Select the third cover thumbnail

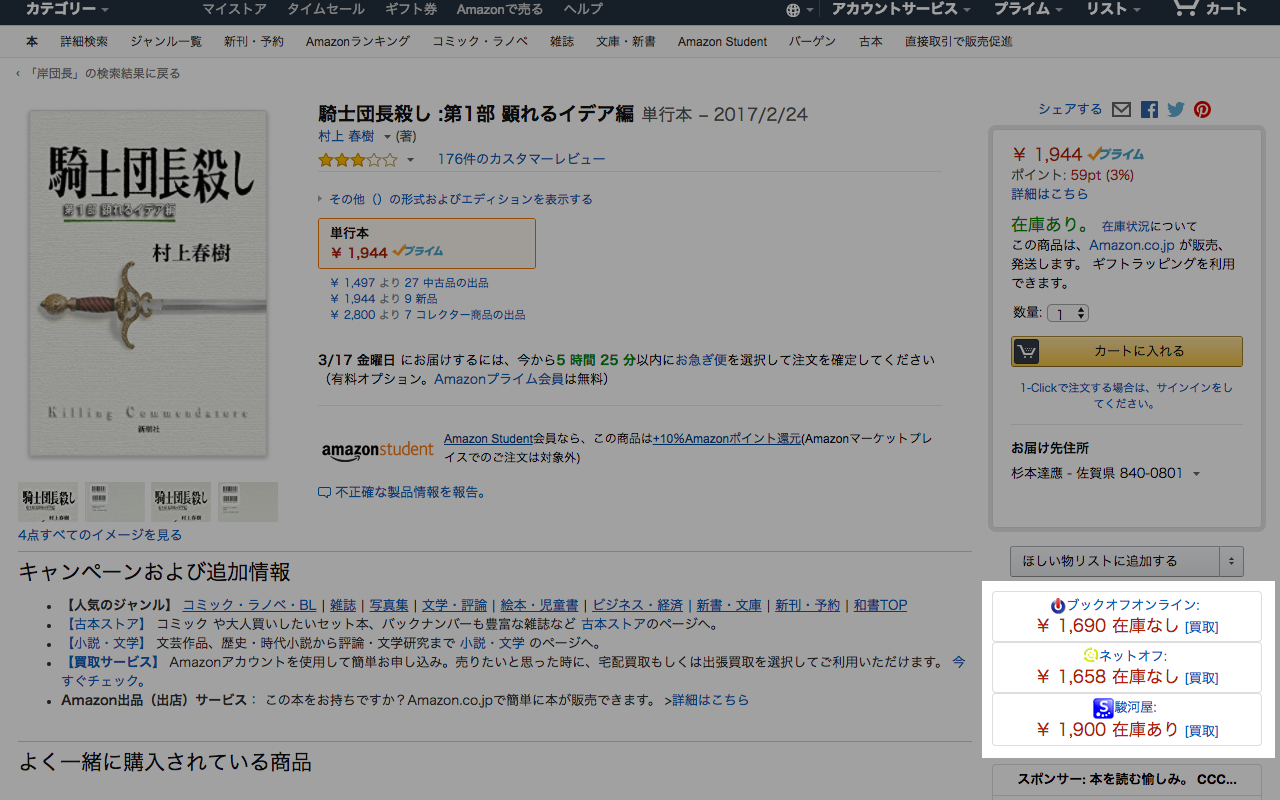click(x=181, y=502)
